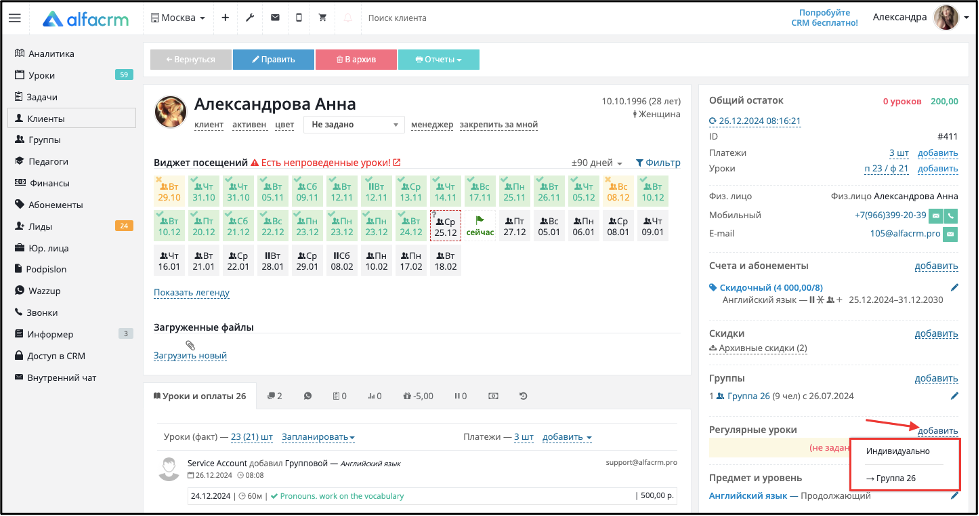Select Индивидуально from the popup menu

tap(898, 451)
